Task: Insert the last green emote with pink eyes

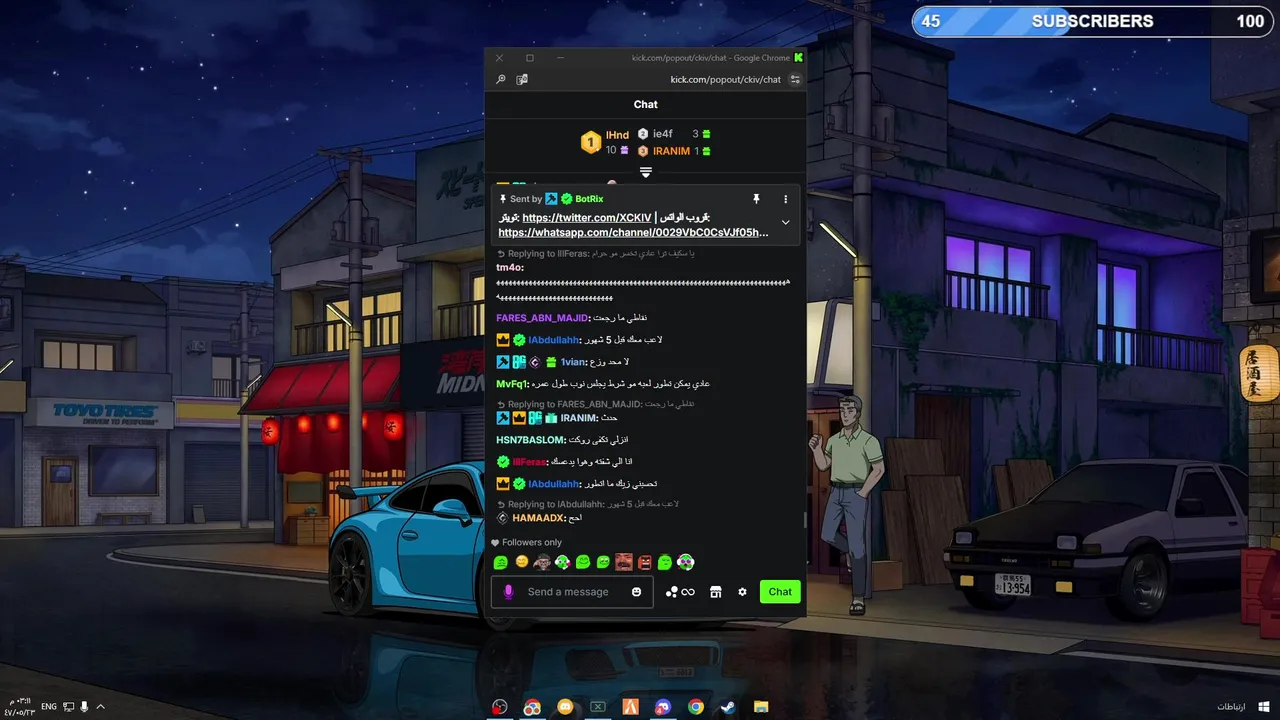Action: pyautogui.click(x=685, y=563)
